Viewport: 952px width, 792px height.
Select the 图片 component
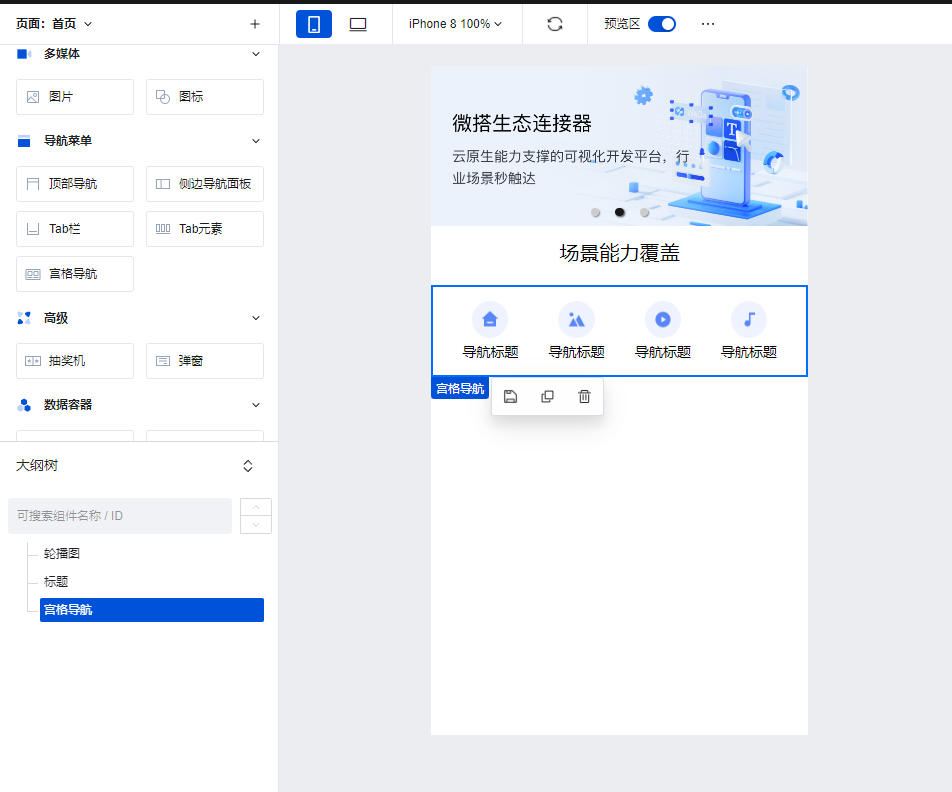pyautogui.click(x=75, y=97)
